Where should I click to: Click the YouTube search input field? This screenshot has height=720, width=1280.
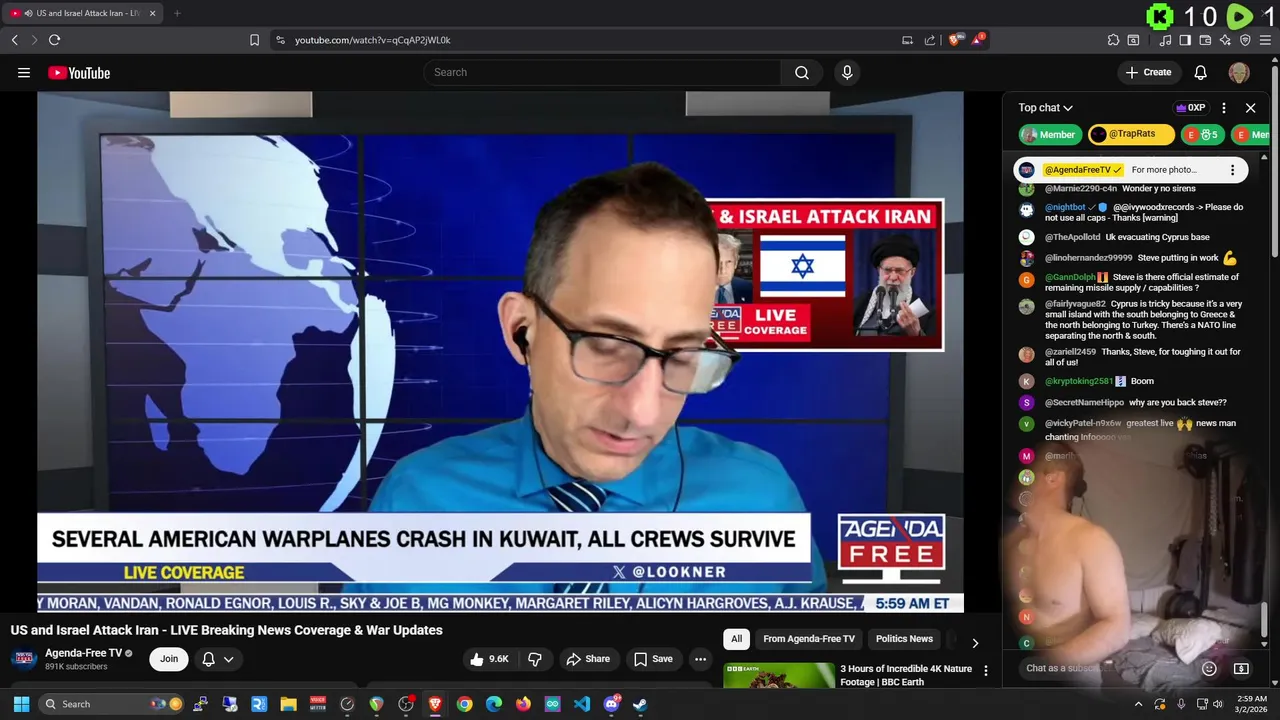click(x=602, y=72)
